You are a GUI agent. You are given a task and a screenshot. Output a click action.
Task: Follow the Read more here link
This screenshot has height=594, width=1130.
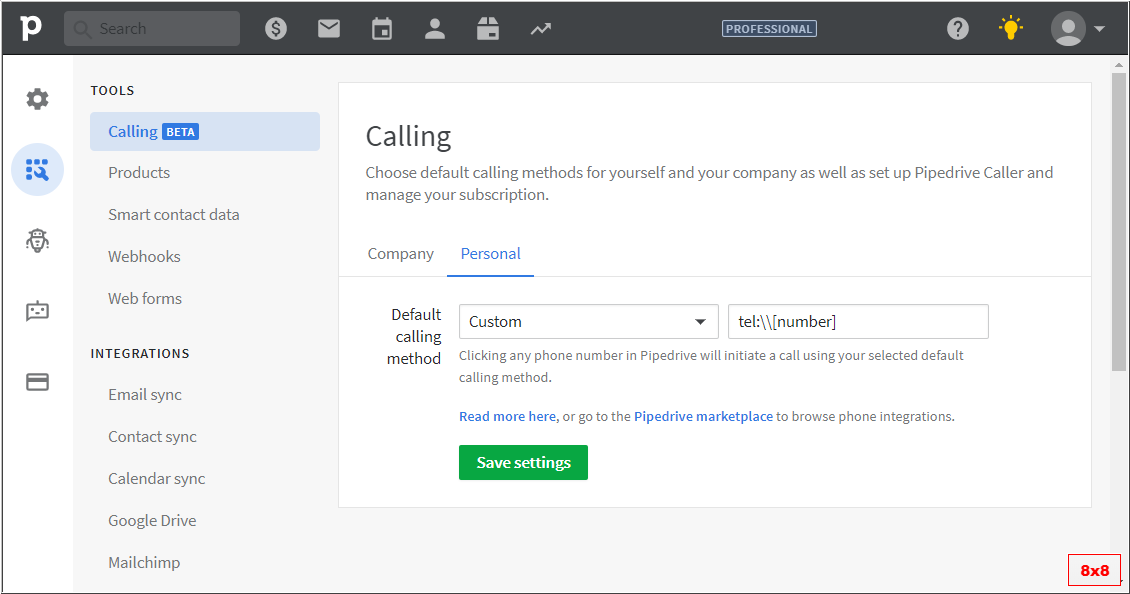507,417
